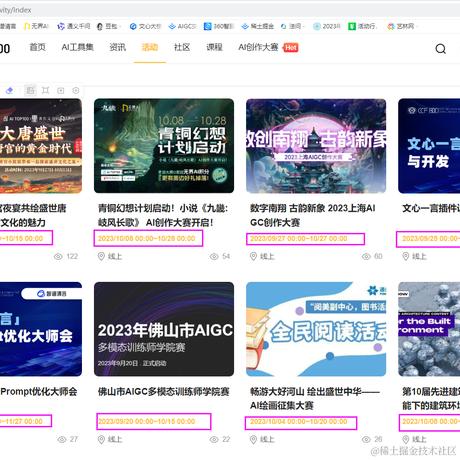Open the AI工具集 nav tab
The image size is (460, 460).
(77, 47)
